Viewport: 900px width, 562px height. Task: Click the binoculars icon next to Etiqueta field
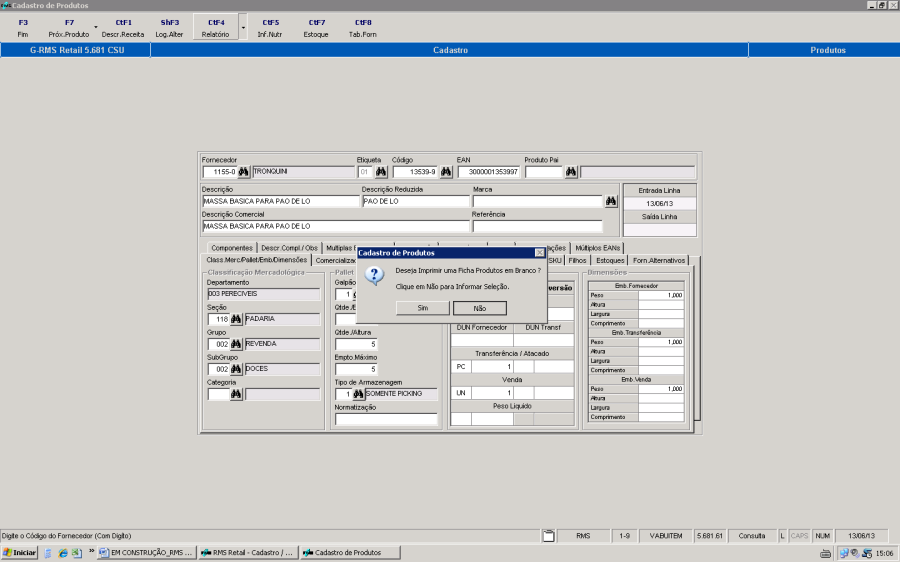tap(381, 172)
